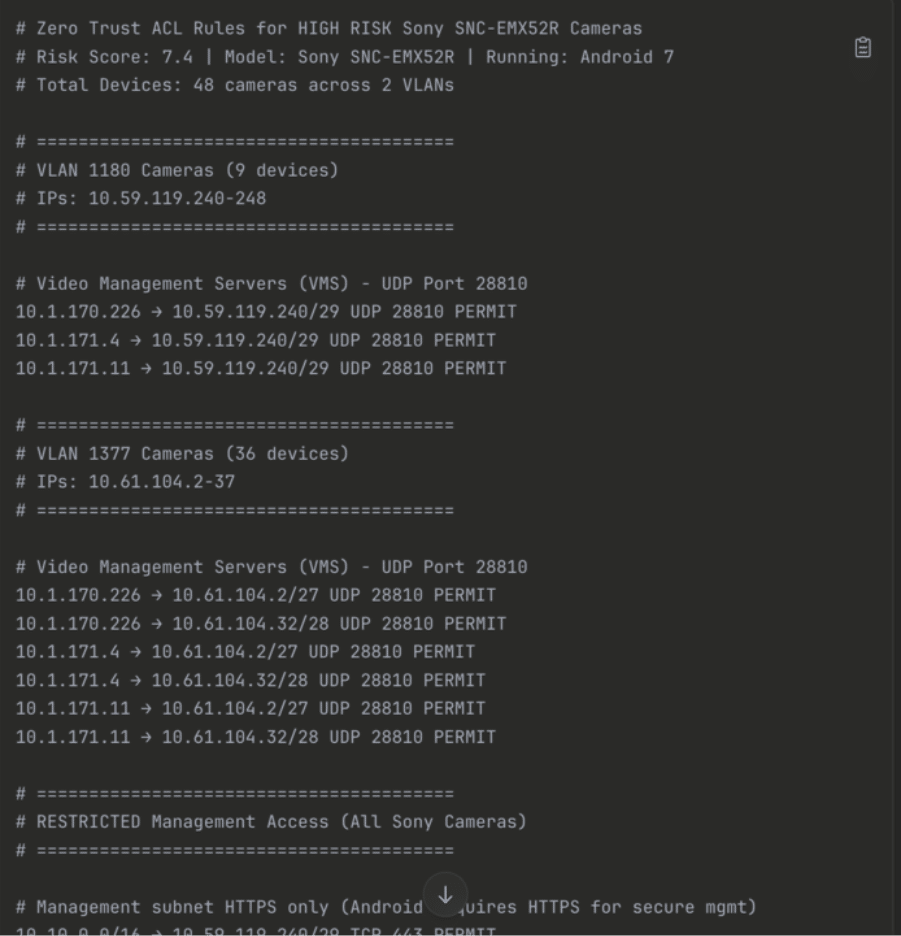This screenshot has height=936, width=901.
Task: Click the VLAN 1180 Cameras heading line
Action: [x=177, y=170]
